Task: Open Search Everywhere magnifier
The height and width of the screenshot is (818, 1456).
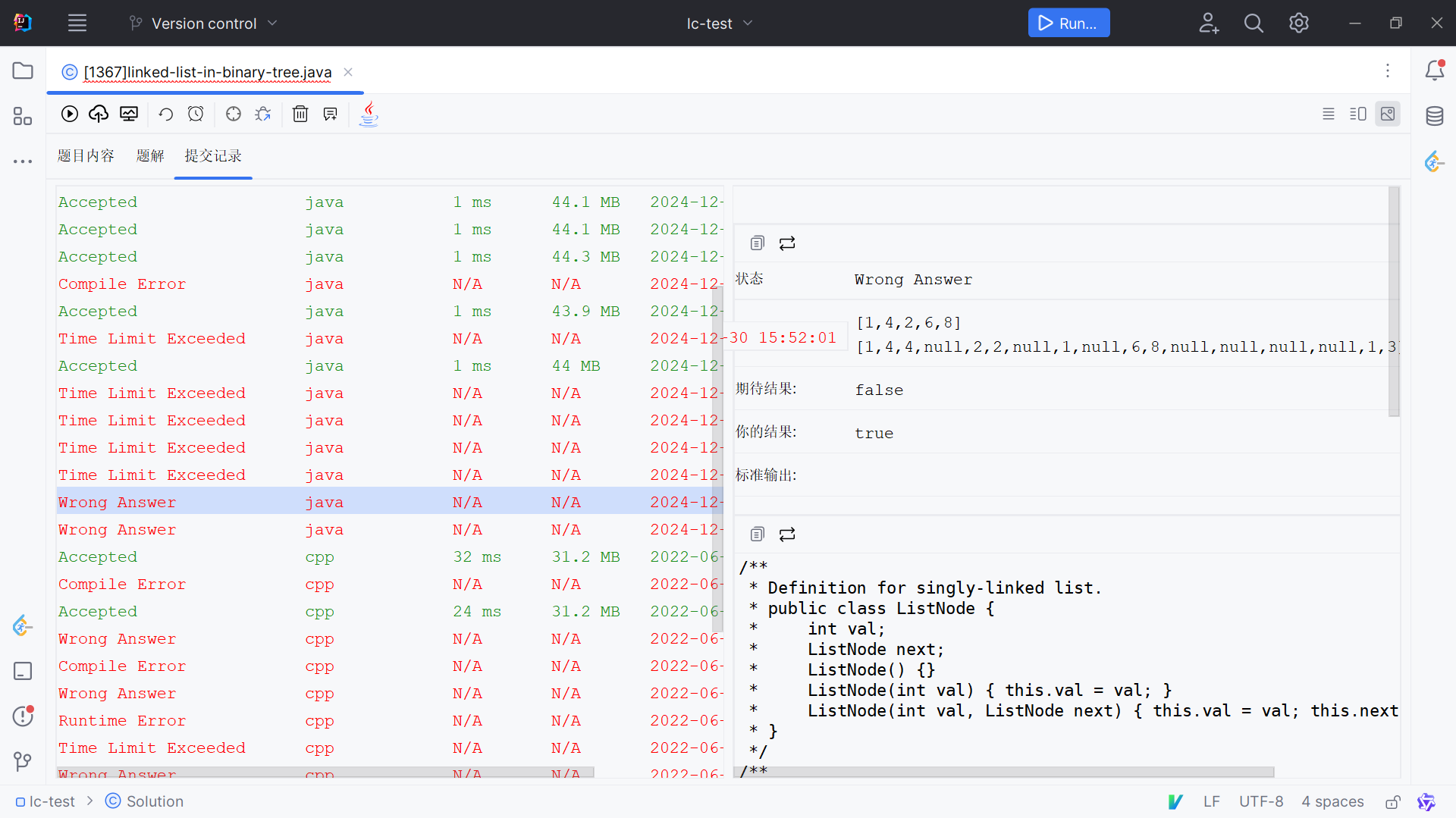Action: point(1254,23)
